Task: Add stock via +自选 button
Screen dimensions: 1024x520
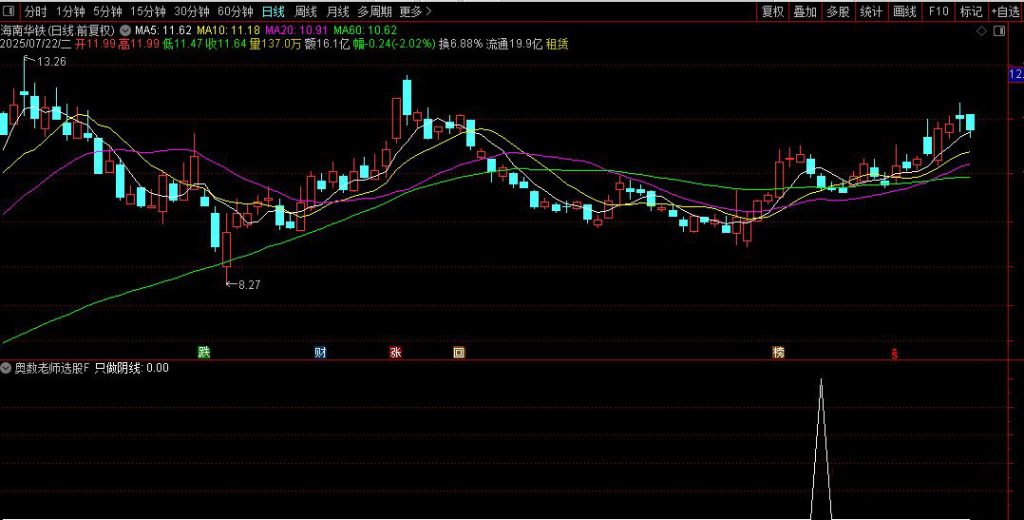Action: click(1005, 12)
